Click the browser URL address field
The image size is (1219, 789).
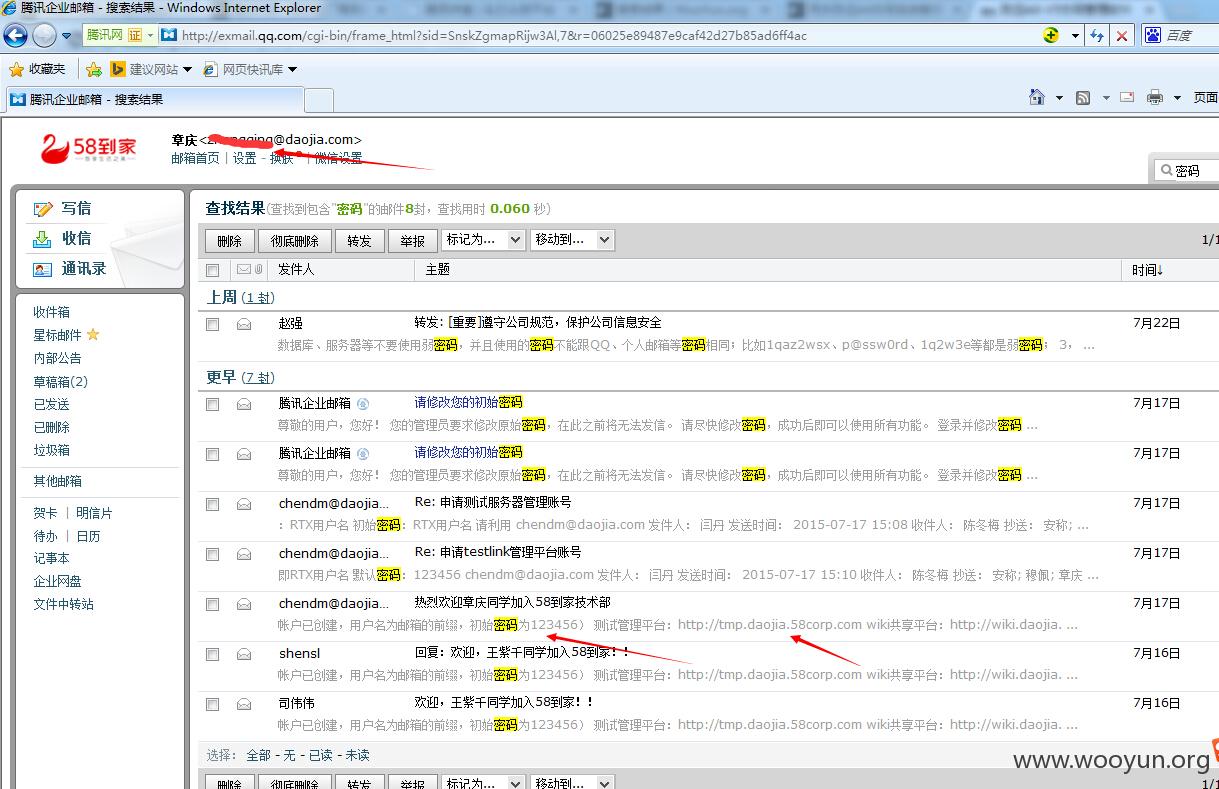600,35
